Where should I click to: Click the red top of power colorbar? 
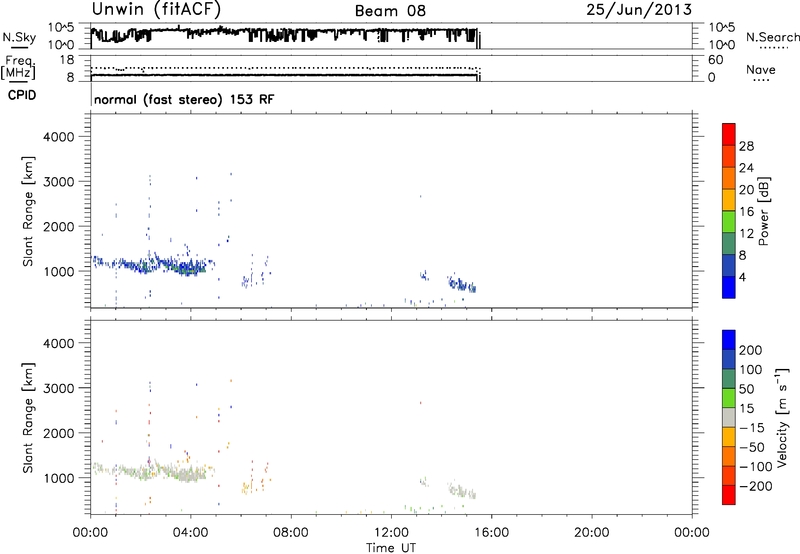729,134
